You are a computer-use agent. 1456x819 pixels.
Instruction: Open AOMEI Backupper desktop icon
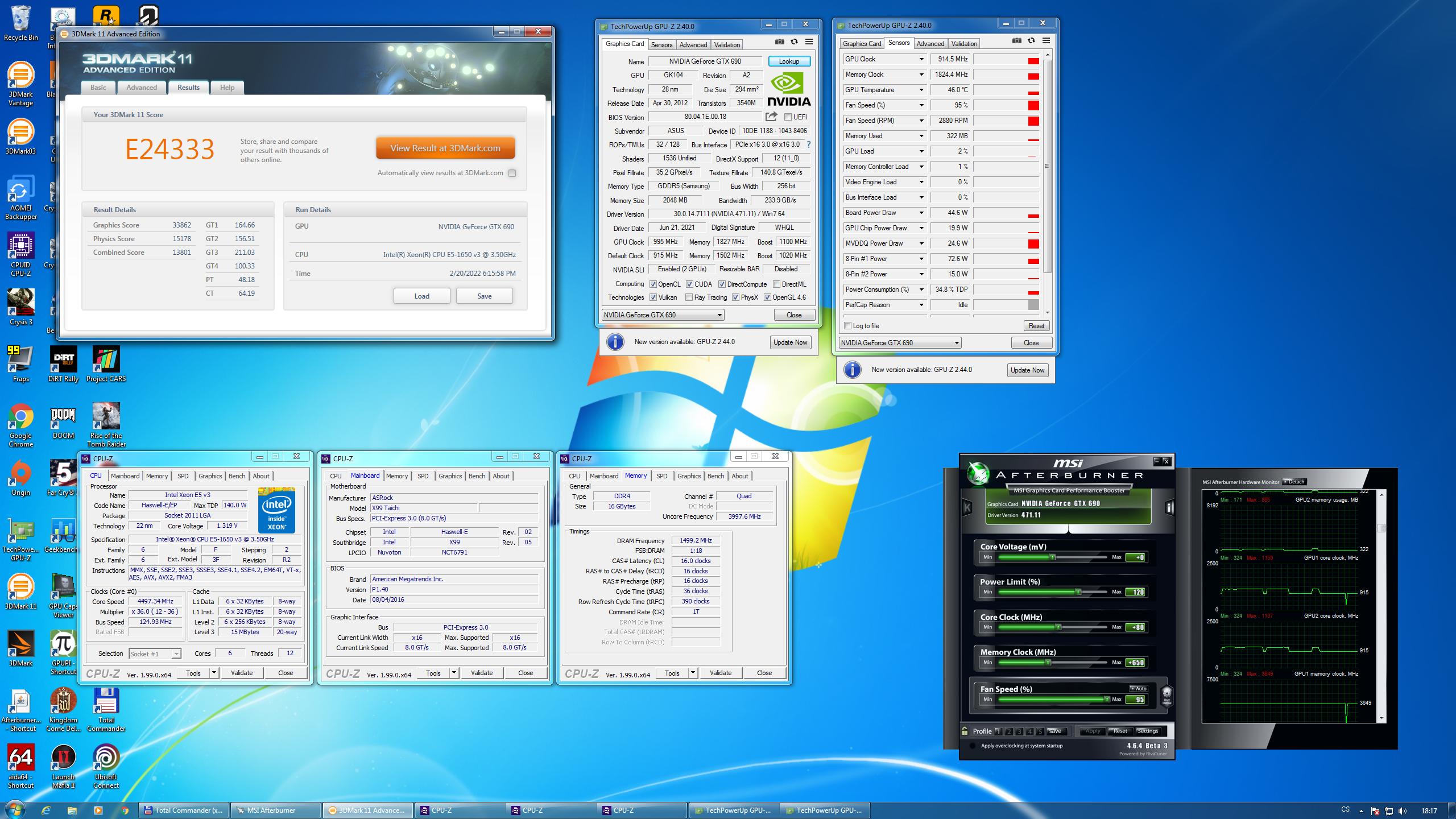tap(21, 197)
